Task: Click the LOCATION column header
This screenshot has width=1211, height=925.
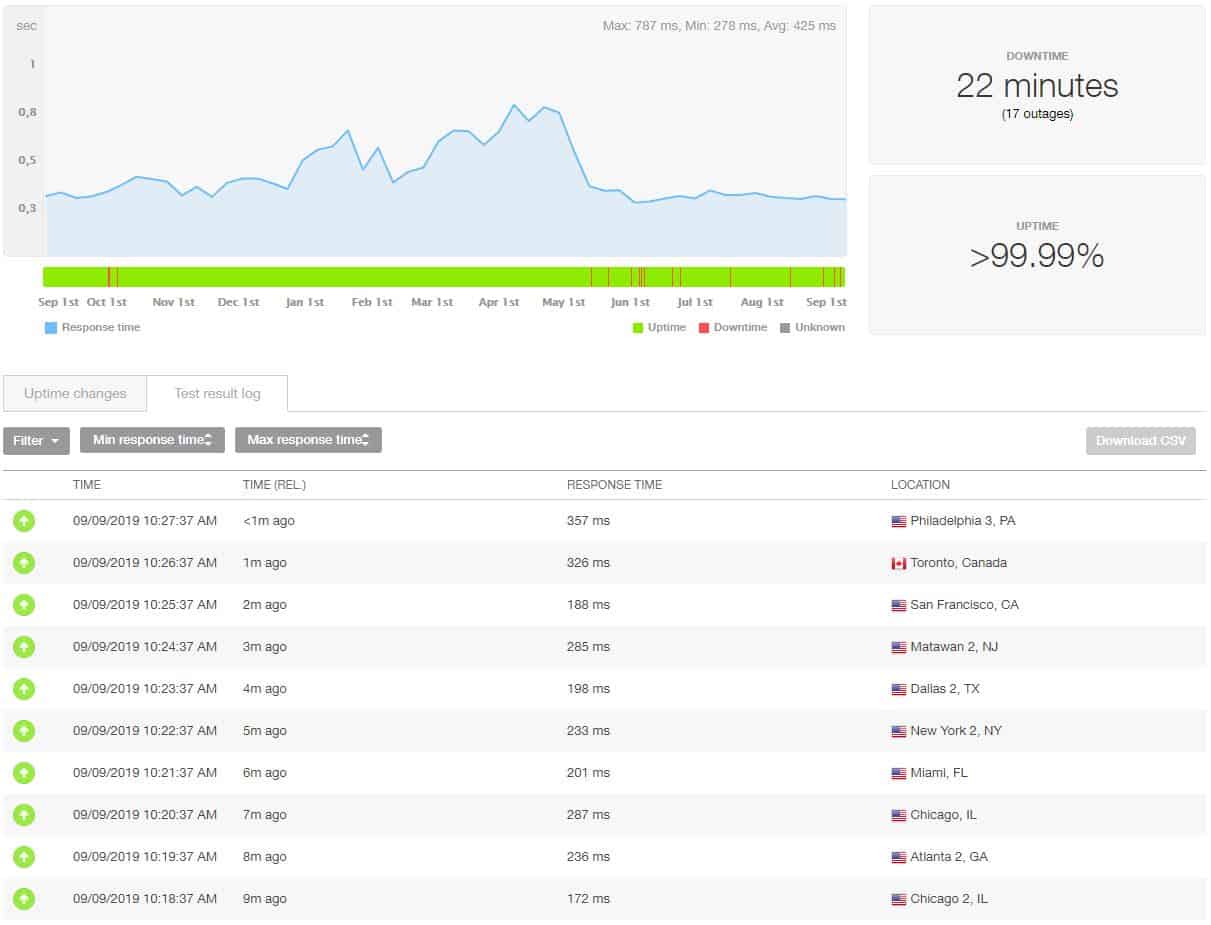Action: [920, 485]
